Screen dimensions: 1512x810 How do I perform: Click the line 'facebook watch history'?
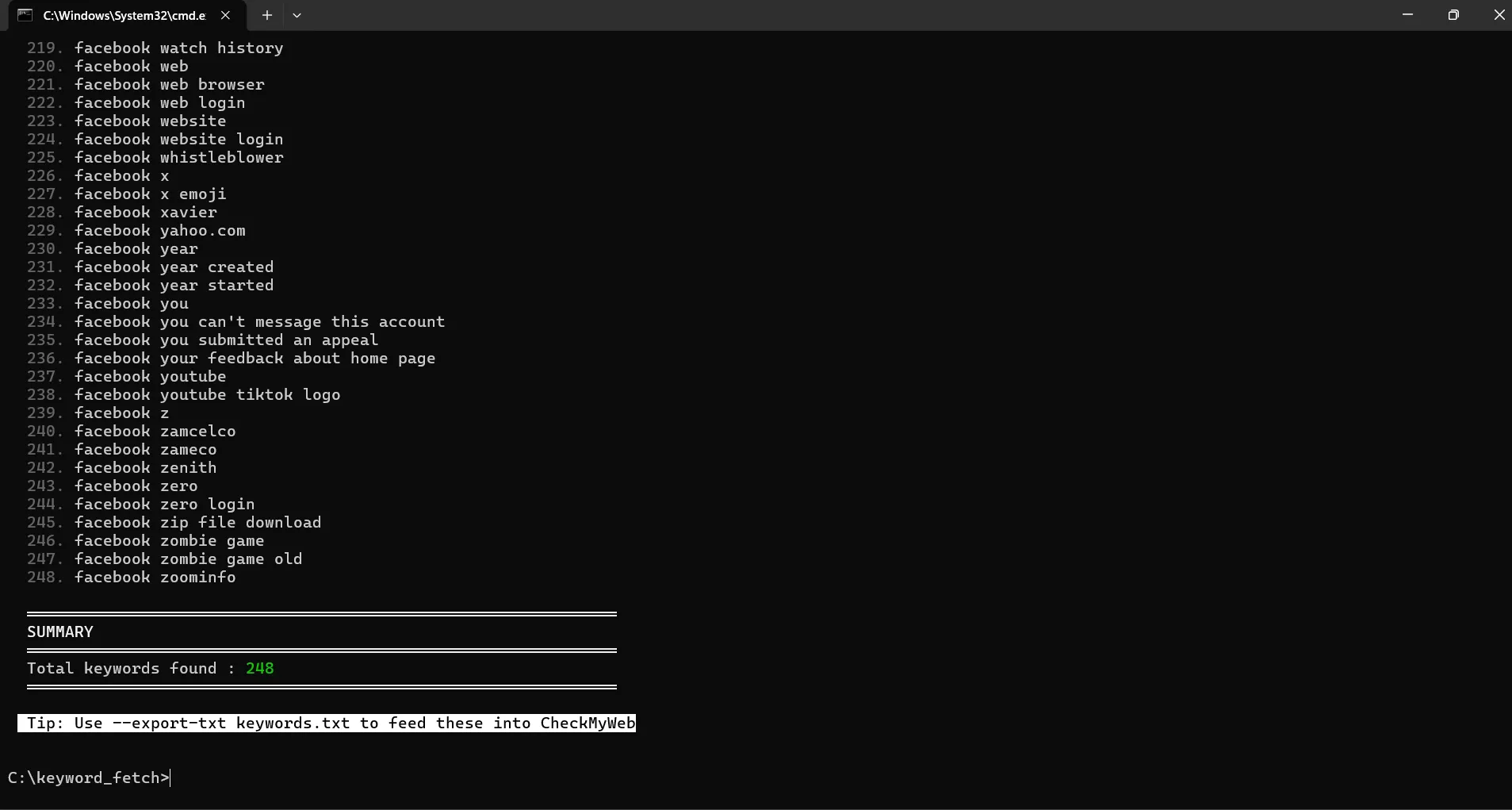tap(179, 48)
